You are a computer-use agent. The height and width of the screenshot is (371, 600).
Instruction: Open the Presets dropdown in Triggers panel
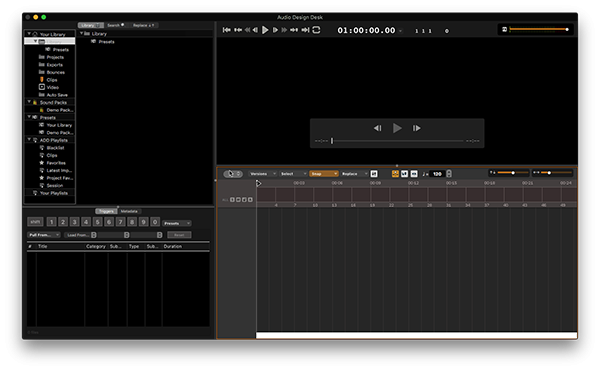coord(177,223)
